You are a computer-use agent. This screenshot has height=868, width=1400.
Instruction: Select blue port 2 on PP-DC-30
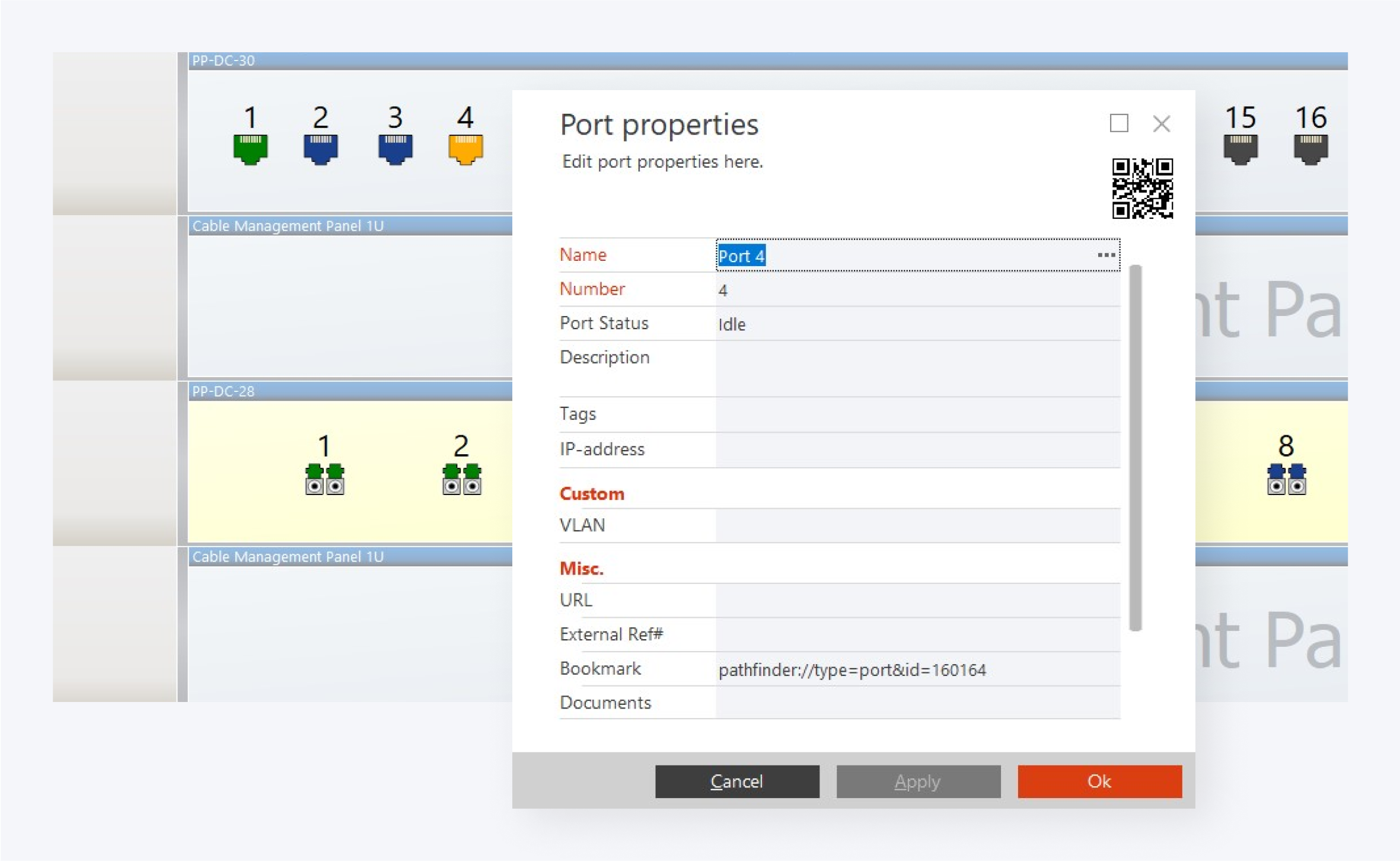pos(321,149)
